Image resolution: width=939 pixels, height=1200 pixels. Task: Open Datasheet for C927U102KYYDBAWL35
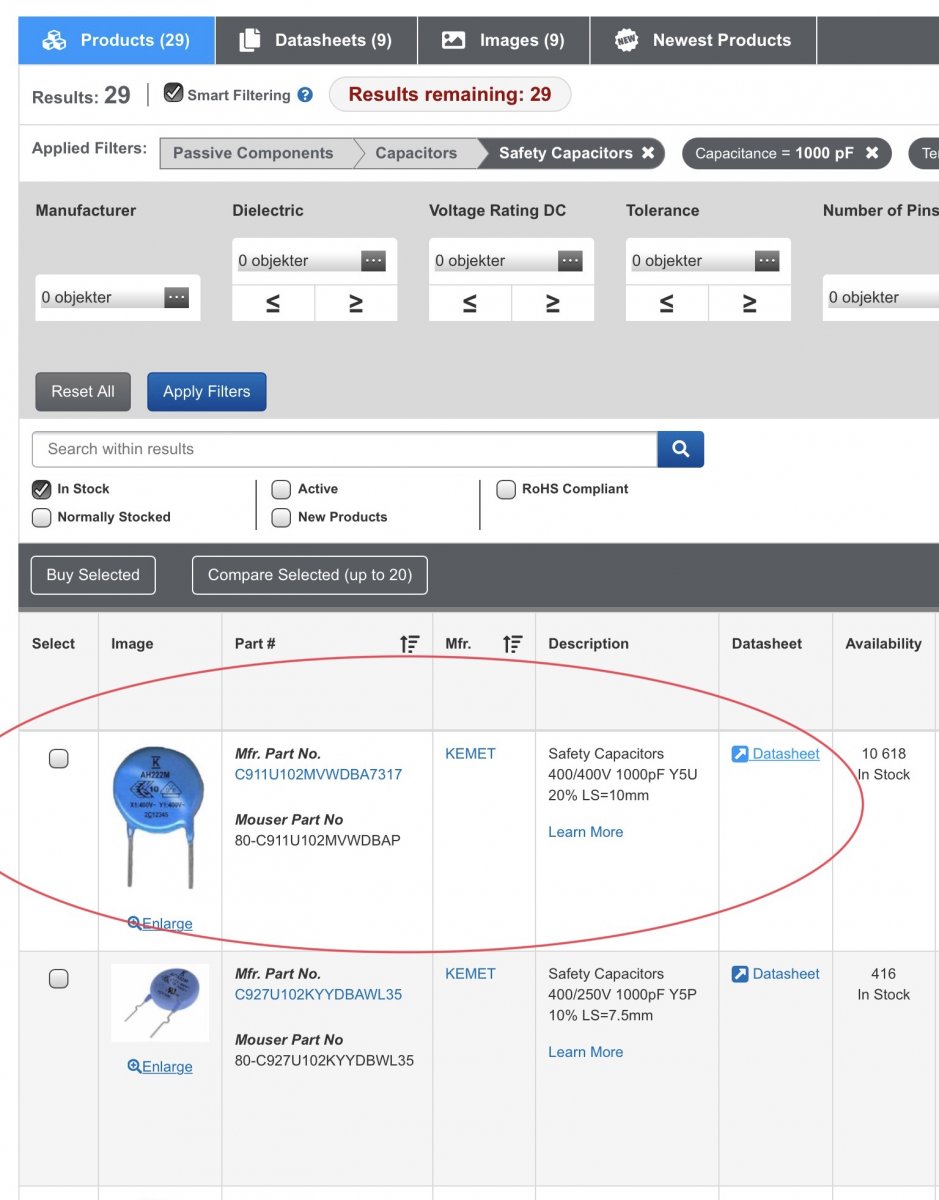(776, 974)
